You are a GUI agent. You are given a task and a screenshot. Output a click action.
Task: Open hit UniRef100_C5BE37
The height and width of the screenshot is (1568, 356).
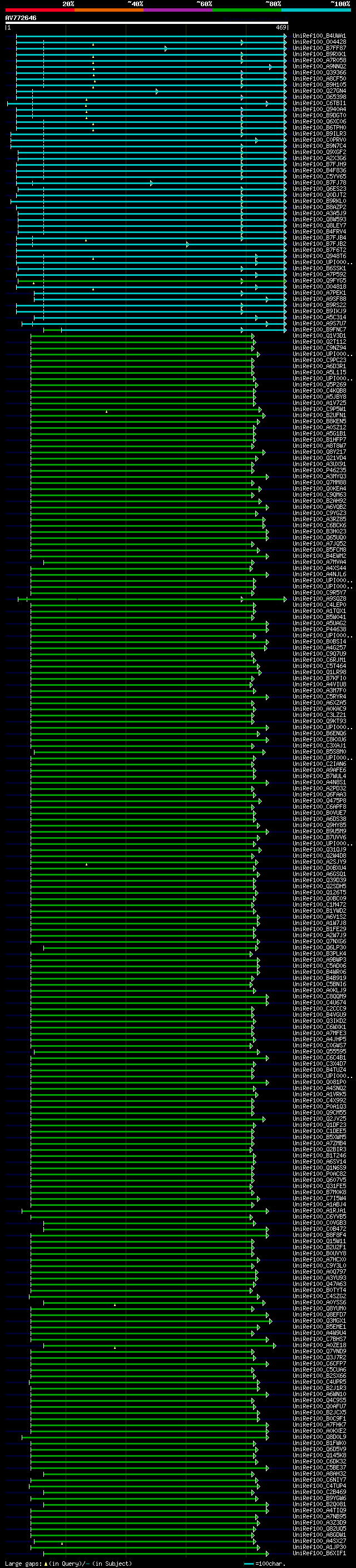point(319,1467)
